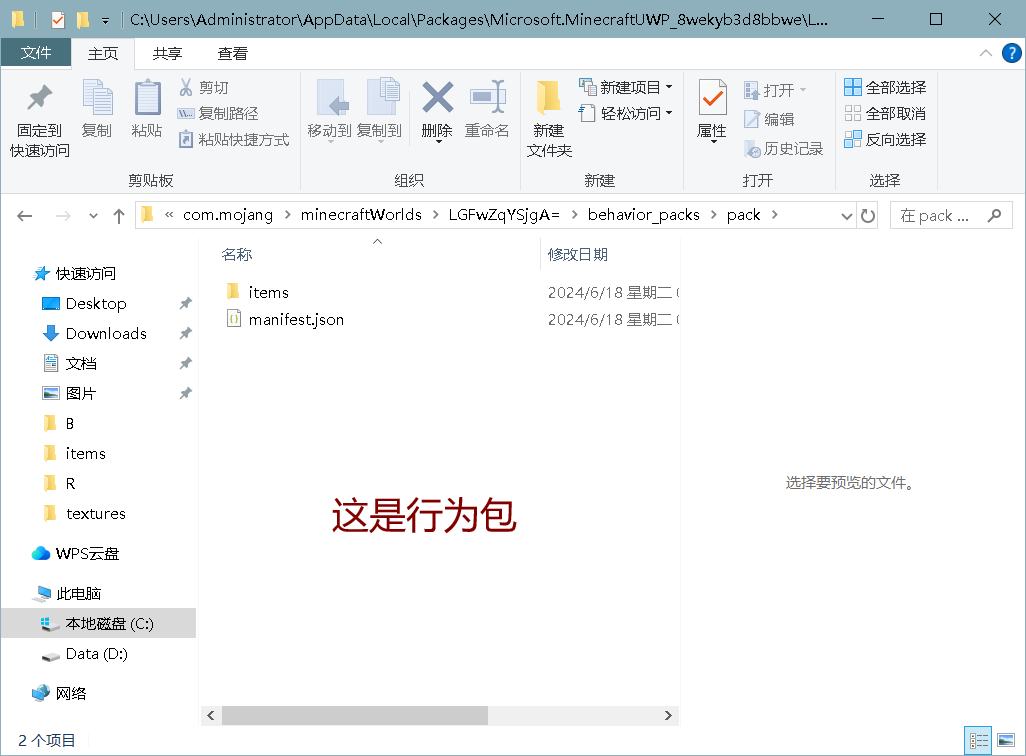
Task: Go back with left arrow
Action: (25, 215)
